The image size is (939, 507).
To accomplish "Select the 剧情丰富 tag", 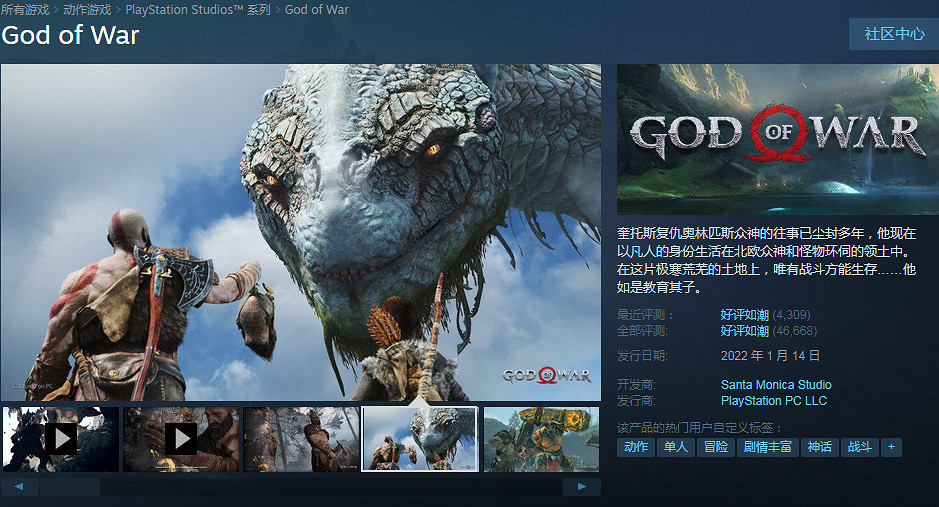I will pyautogui.click(x=768, y=447).
